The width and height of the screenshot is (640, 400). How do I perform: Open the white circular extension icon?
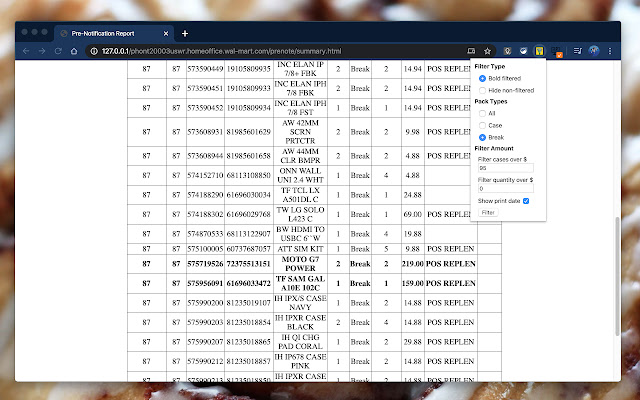[x=523, y=51]
